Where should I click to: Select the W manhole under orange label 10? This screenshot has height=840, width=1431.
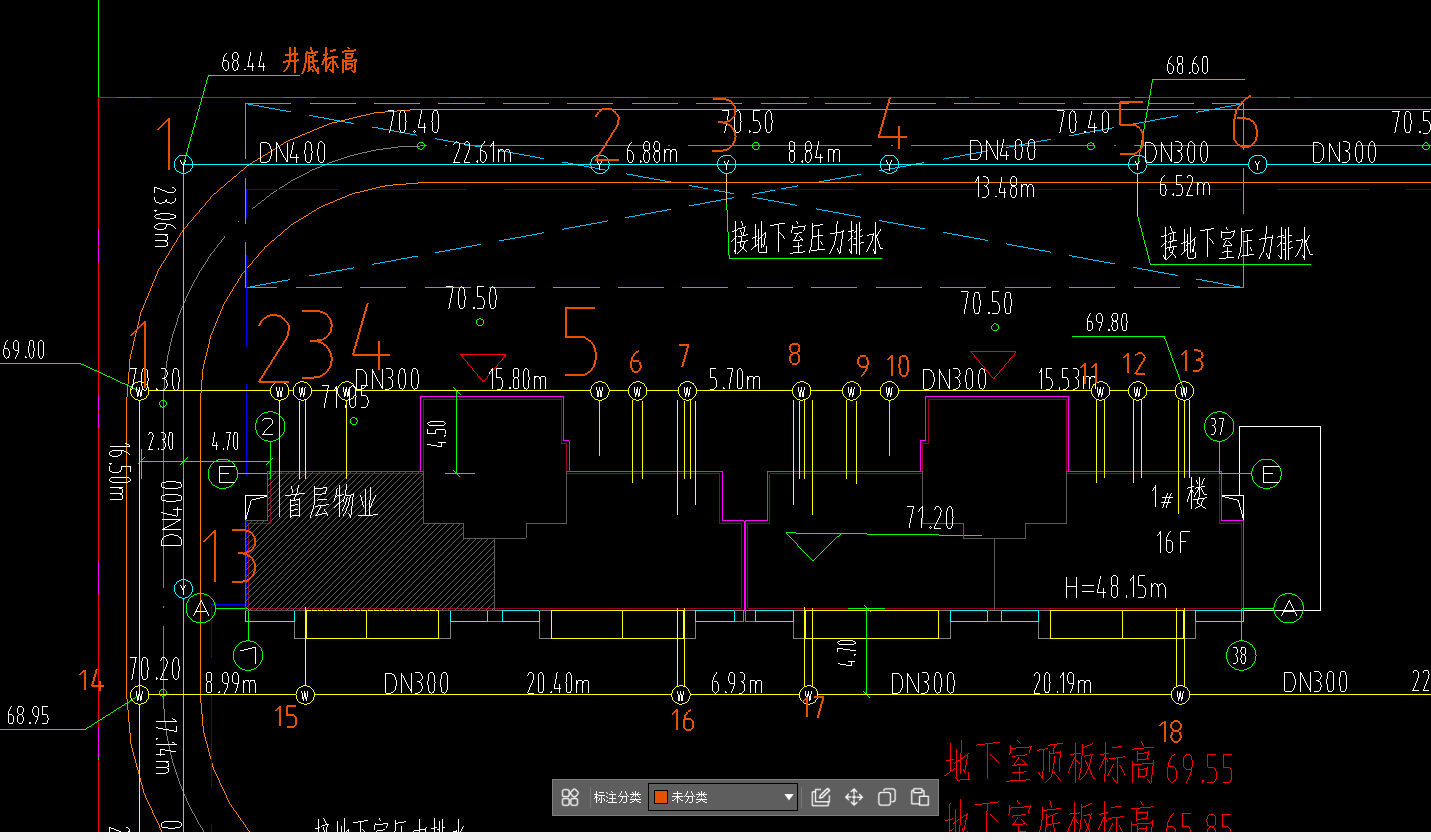pyautogui.click(x=889, y=391)
